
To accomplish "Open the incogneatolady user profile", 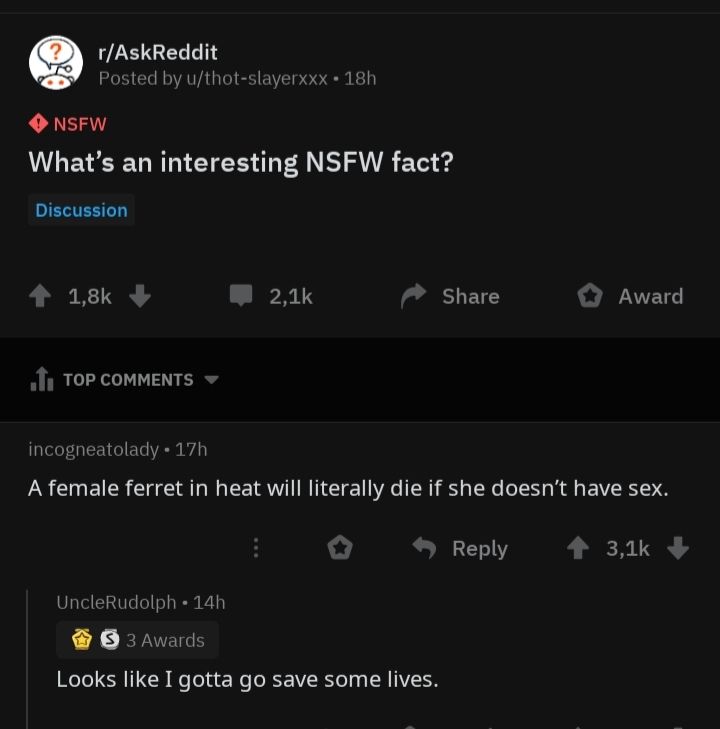I will pos(93,450).
